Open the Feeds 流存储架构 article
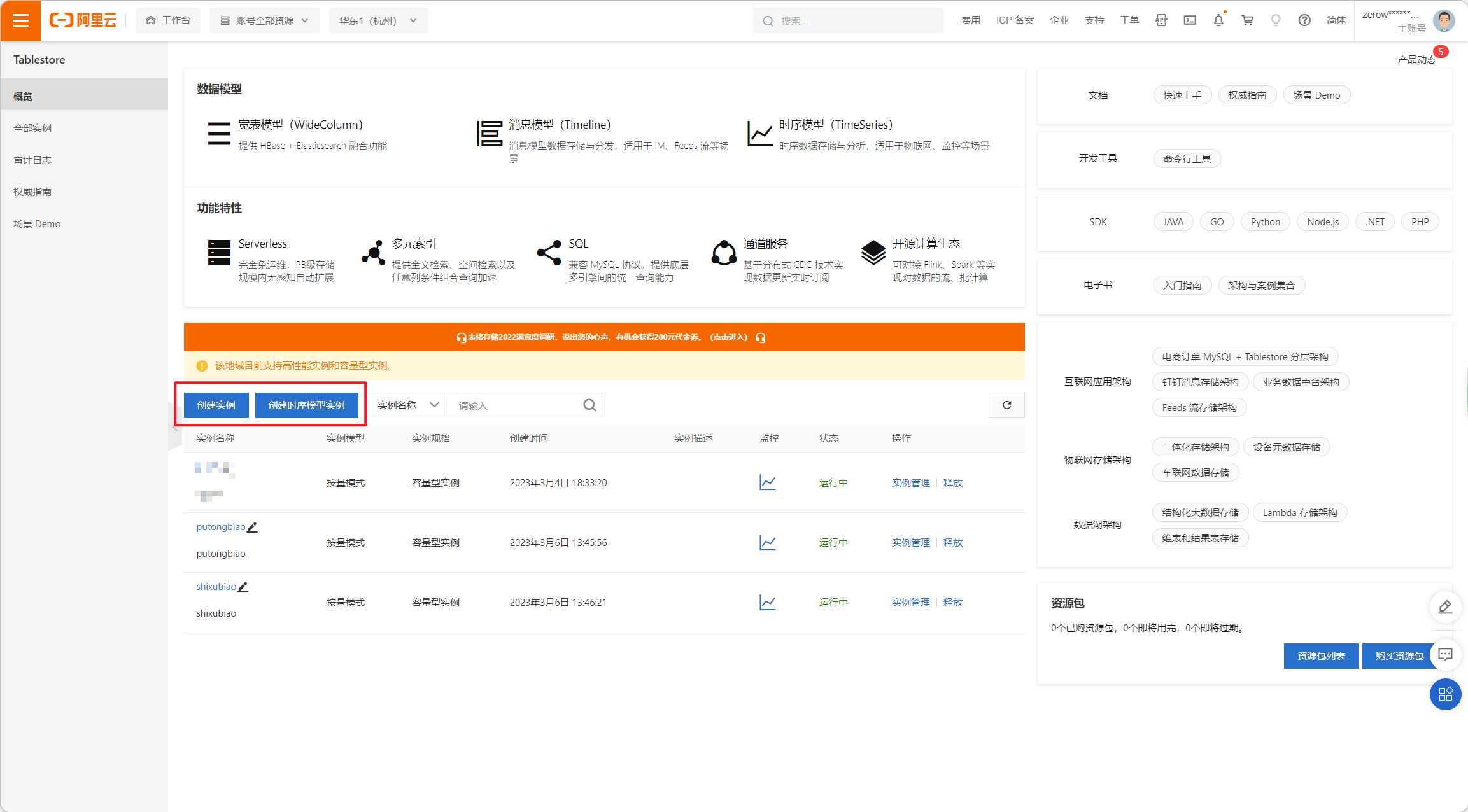Screen dimensions: 1468x812 1199,408
